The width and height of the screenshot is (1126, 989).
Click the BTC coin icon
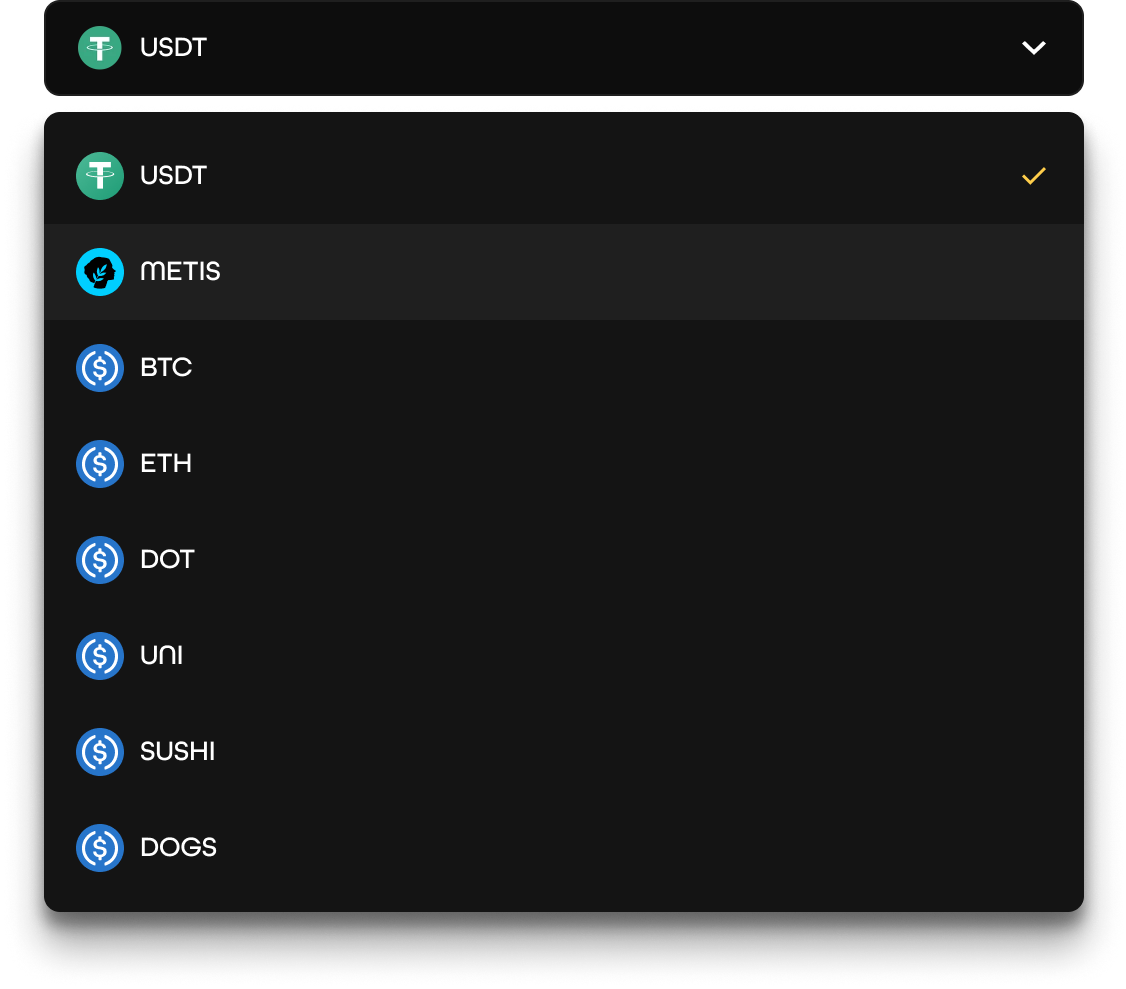click(100, 368)
